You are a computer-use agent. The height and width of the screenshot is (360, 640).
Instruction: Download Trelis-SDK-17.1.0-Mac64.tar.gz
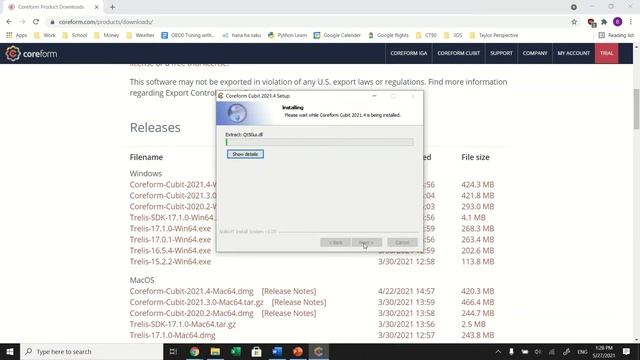point(182,324)
